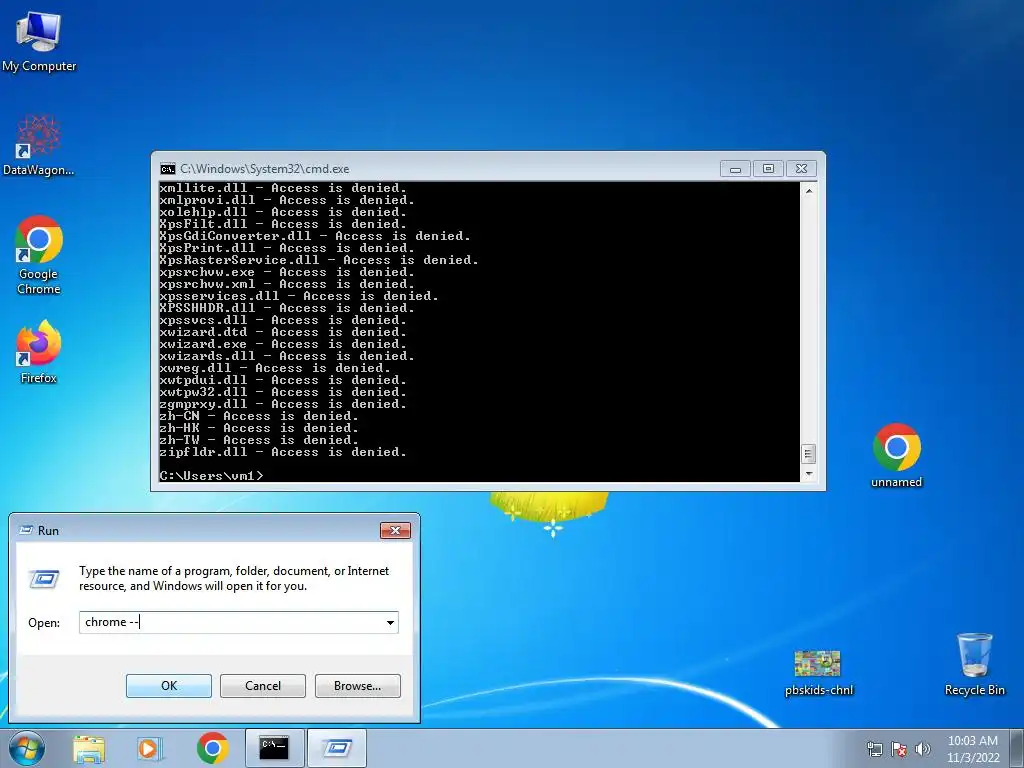Expand the Run Open history dropdown

(x=391, y=622)
